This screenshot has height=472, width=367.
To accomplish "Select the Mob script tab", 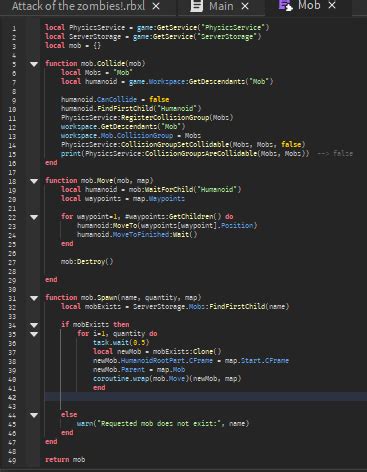I will 309,6.
